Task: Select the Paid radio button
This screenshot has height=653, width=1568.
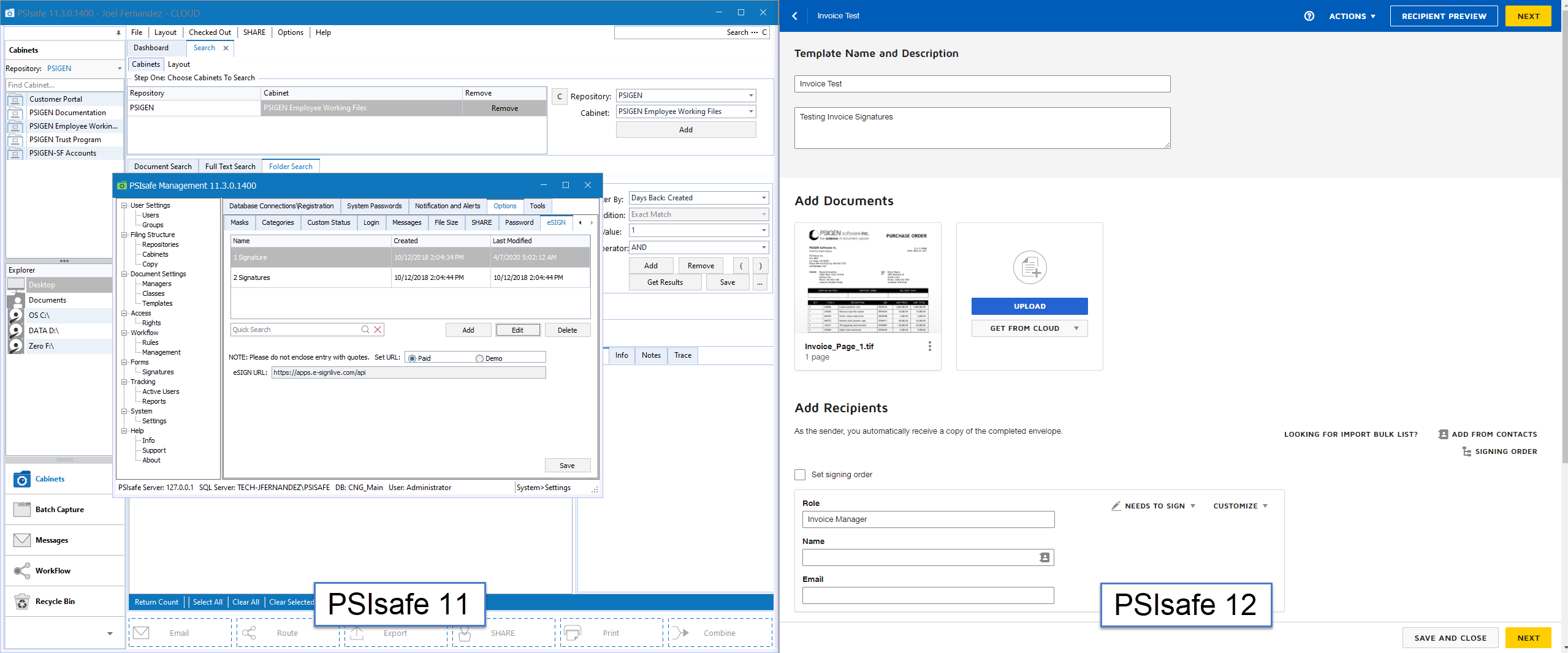Action: (x=413, y=358)
